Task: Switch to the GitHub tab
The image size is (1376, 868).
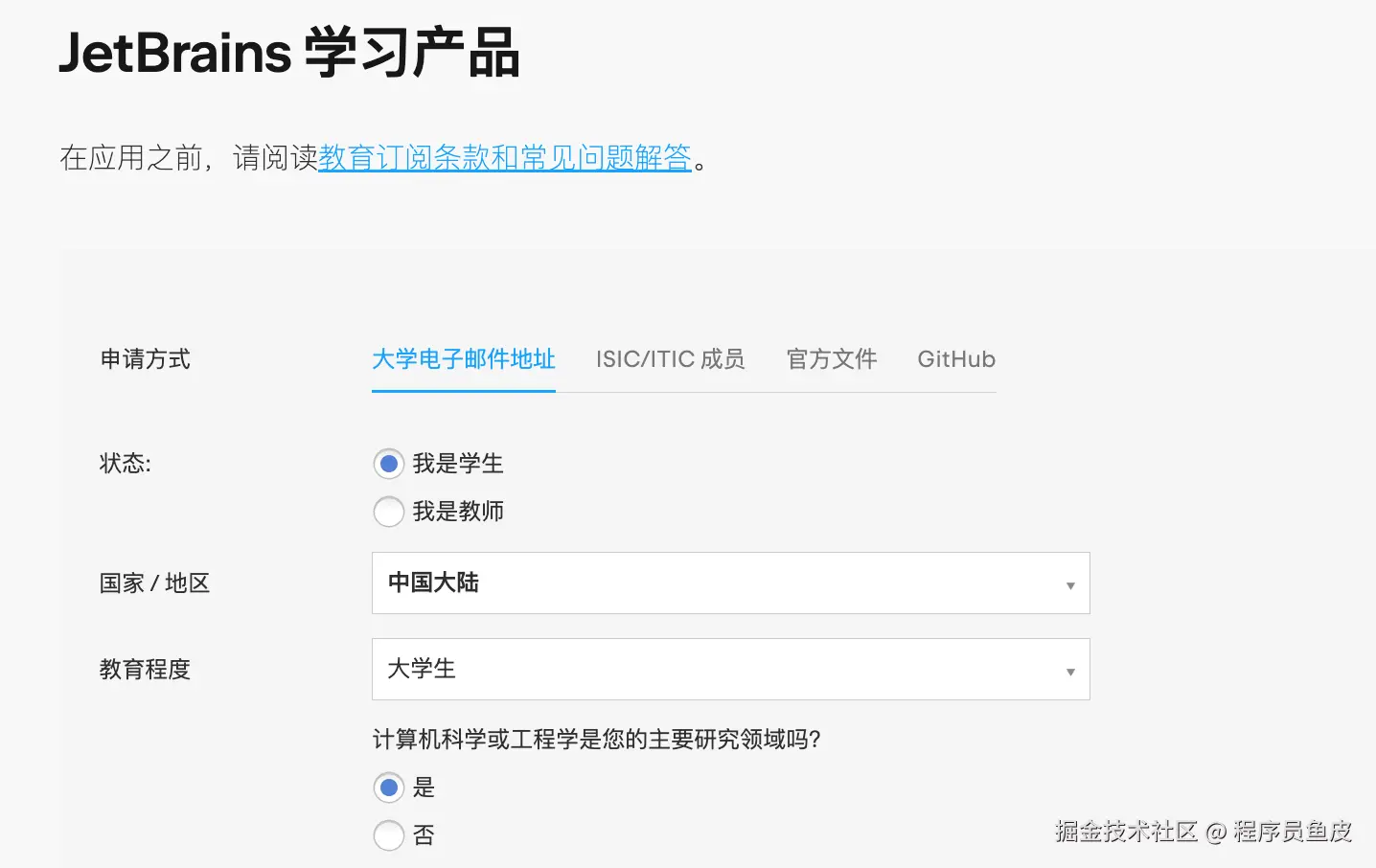Action: 956,359
